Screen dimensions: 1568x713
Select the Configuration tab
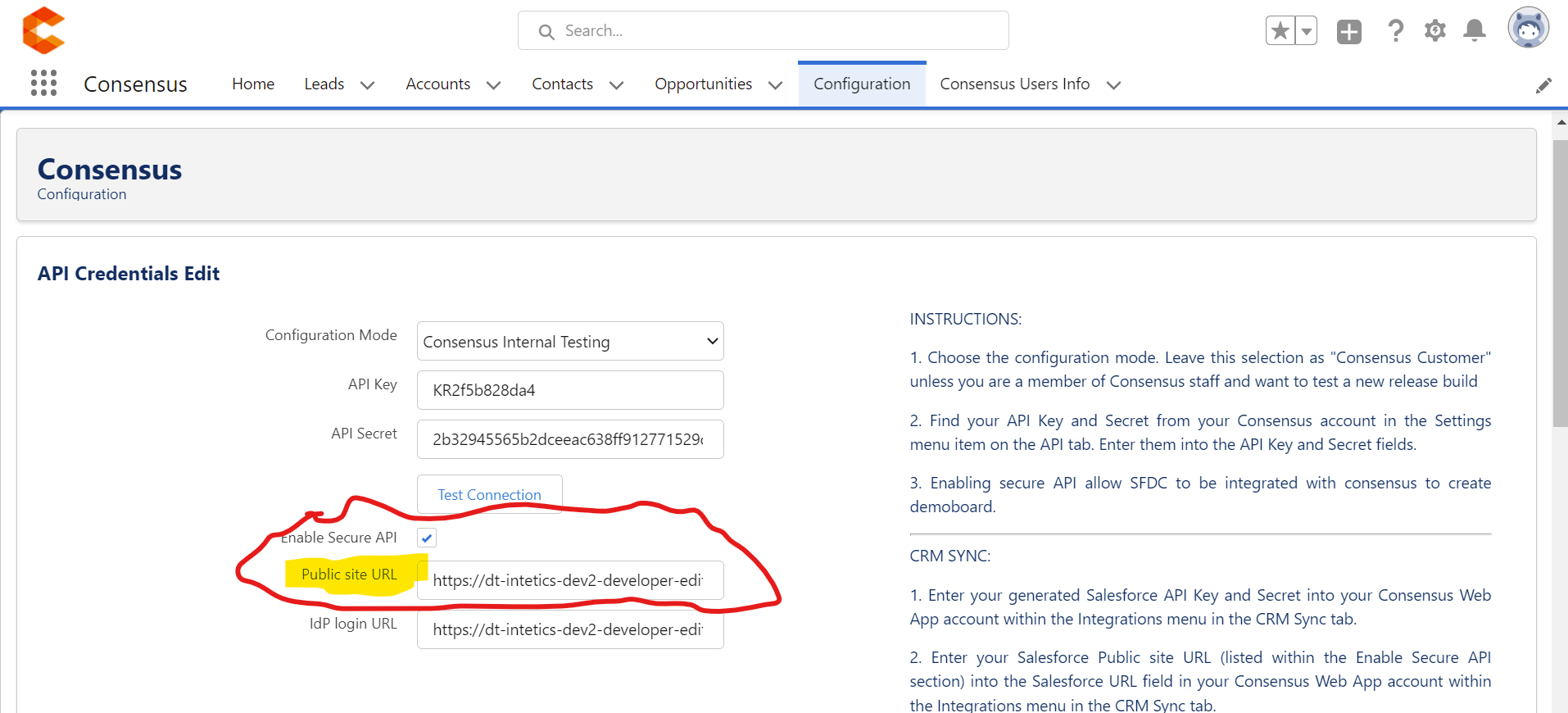(x=862, y=84)
